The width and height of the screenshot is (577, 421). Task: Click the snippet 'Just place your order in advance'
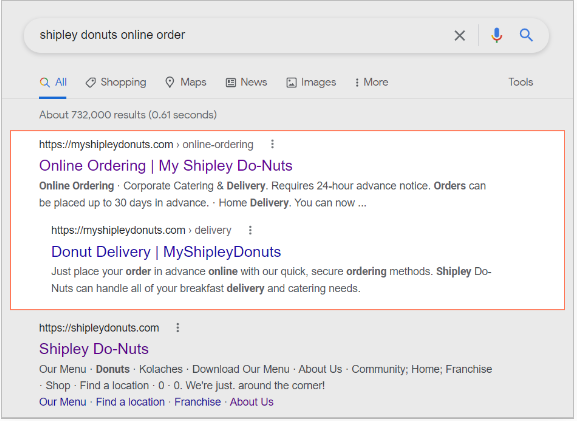[271, 280]
